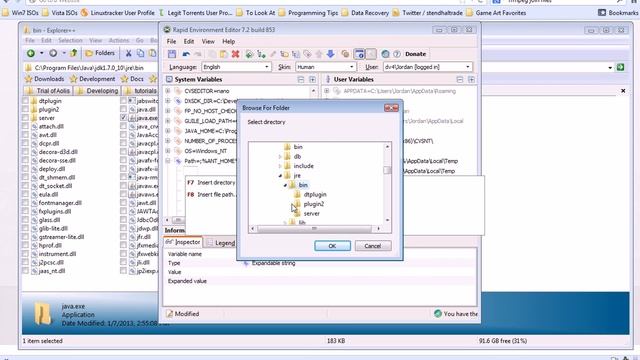
Task: Click OK in Browse For Folder
Action: pyautogui.click(x=332, y=246)
